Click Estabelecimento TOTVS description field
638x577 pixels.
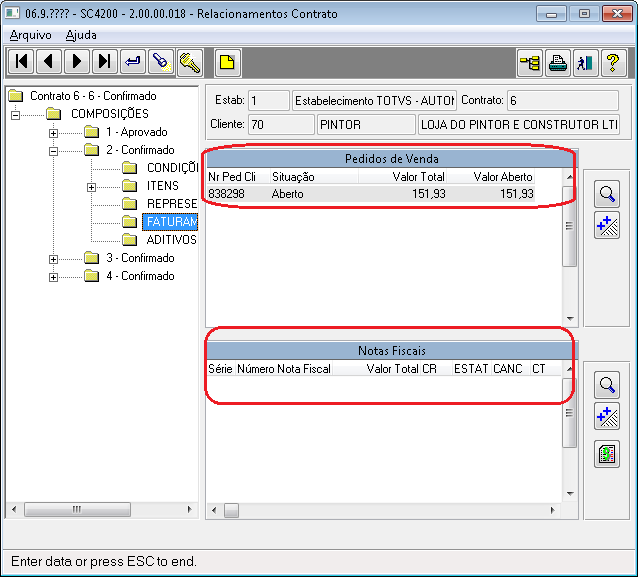374,101
